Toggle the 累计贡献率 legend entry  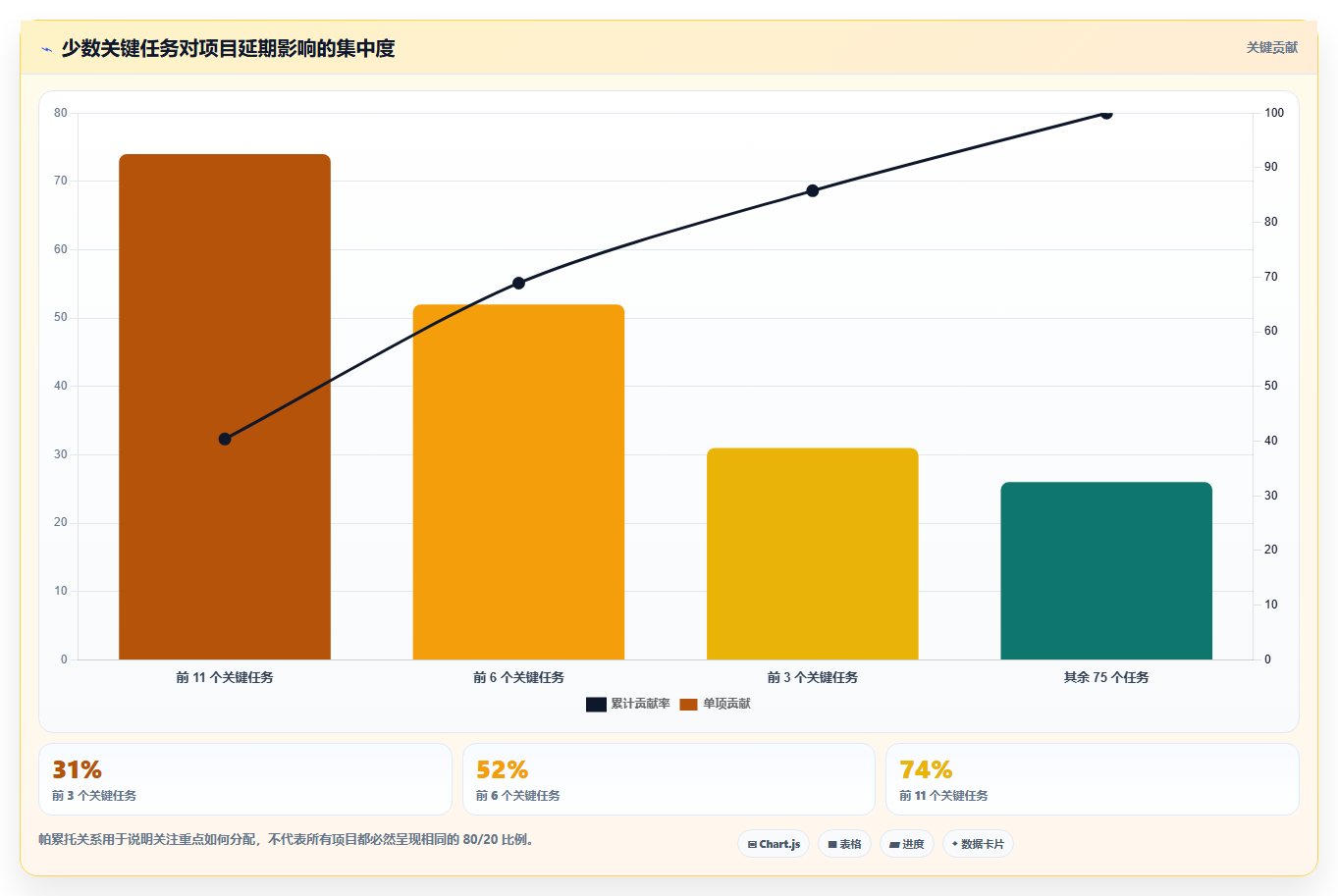tap(628, 704)
